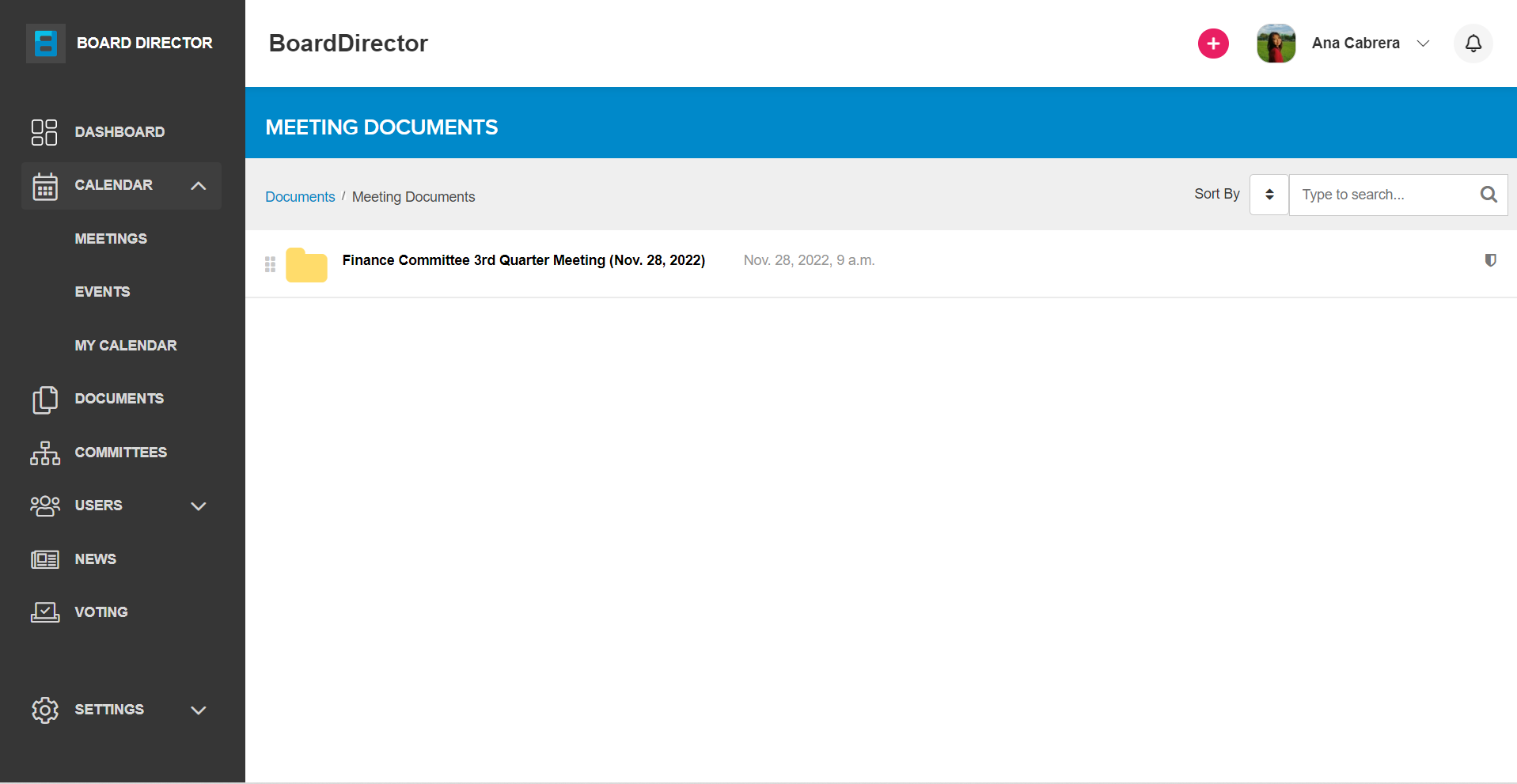Screen dimensions: 1517x784
Task: Click the shield icon on Finance Committee row
Action: [1490, 260]
